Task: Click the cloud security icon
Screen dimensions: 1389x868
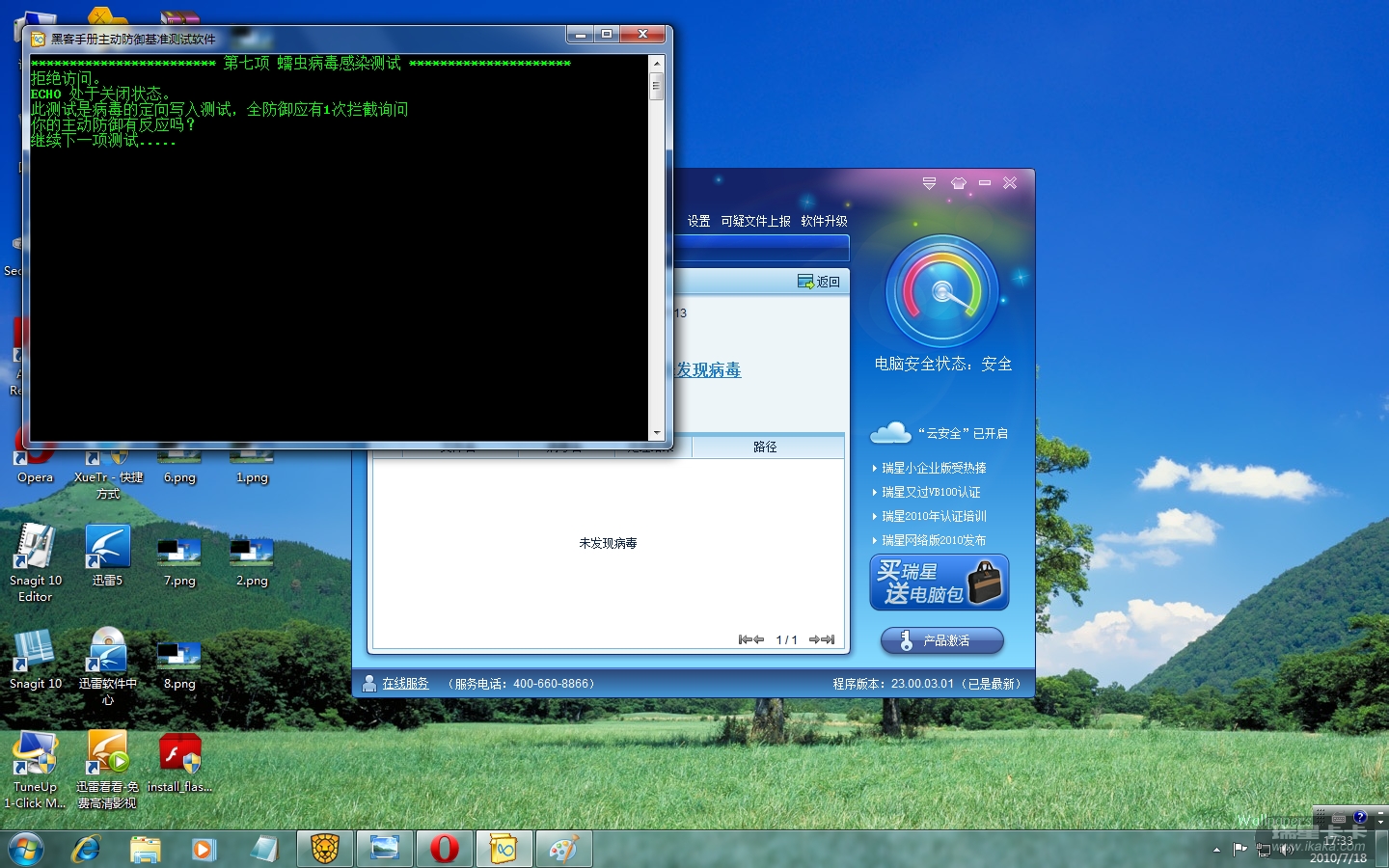Action: (x=890, y=433)
